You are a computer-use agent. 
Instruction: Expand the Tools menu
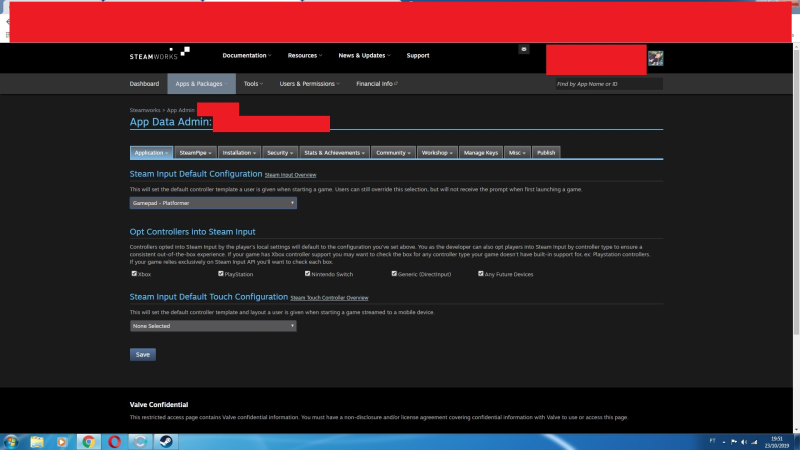[x=253, y=84]
